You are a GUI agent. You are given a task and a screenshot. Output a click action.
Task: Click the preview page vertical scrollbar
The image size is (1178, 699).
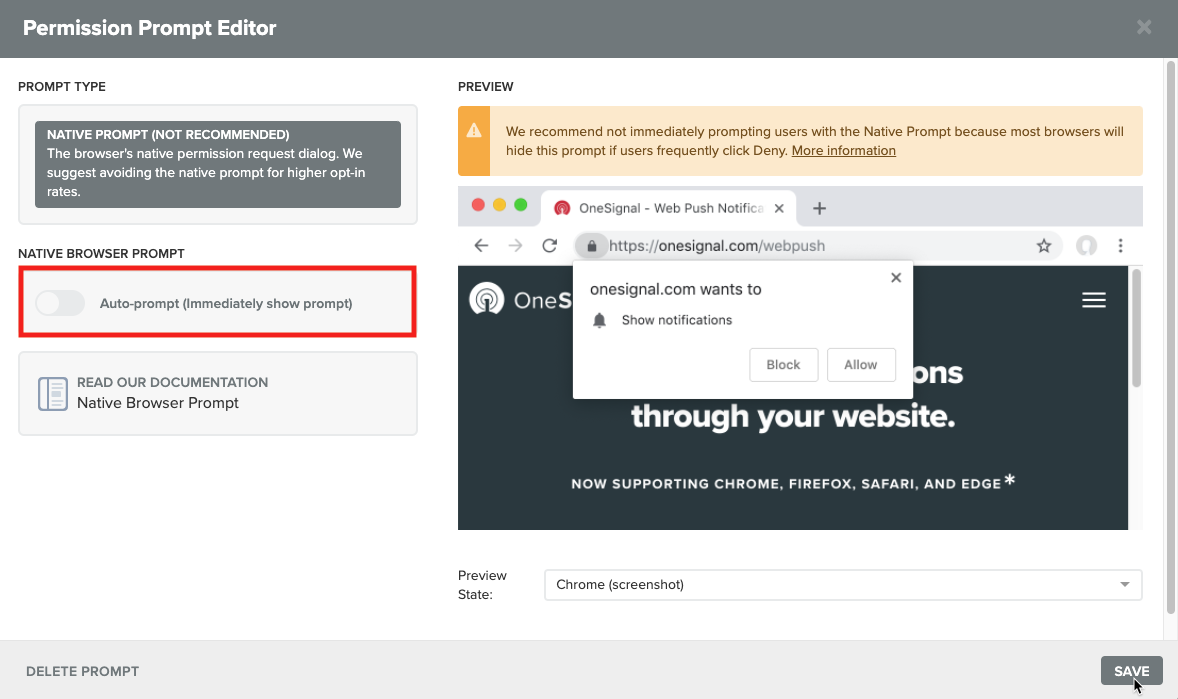click(1136, 328)
